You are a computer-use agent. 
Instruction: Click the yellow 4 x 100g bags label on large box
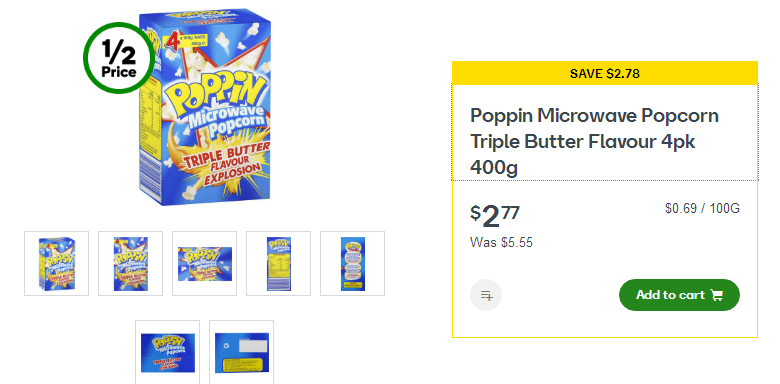(195, 39)
